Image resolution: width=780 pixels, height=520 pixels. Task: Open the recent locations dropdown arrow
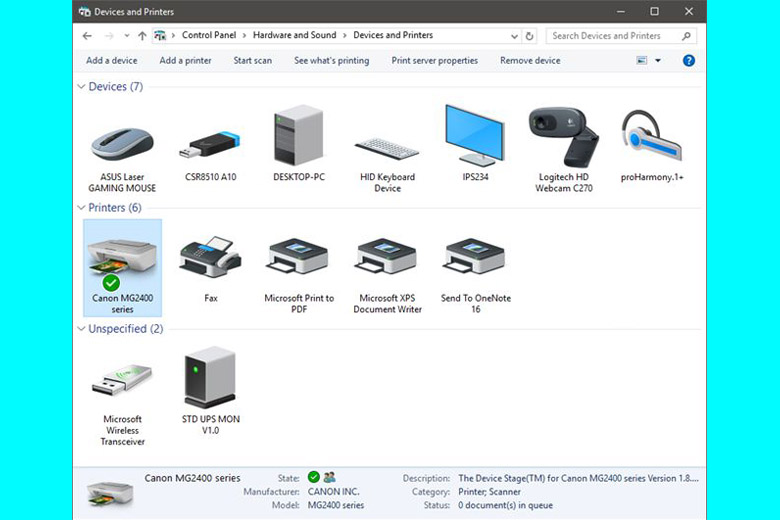tap(127, 36)
